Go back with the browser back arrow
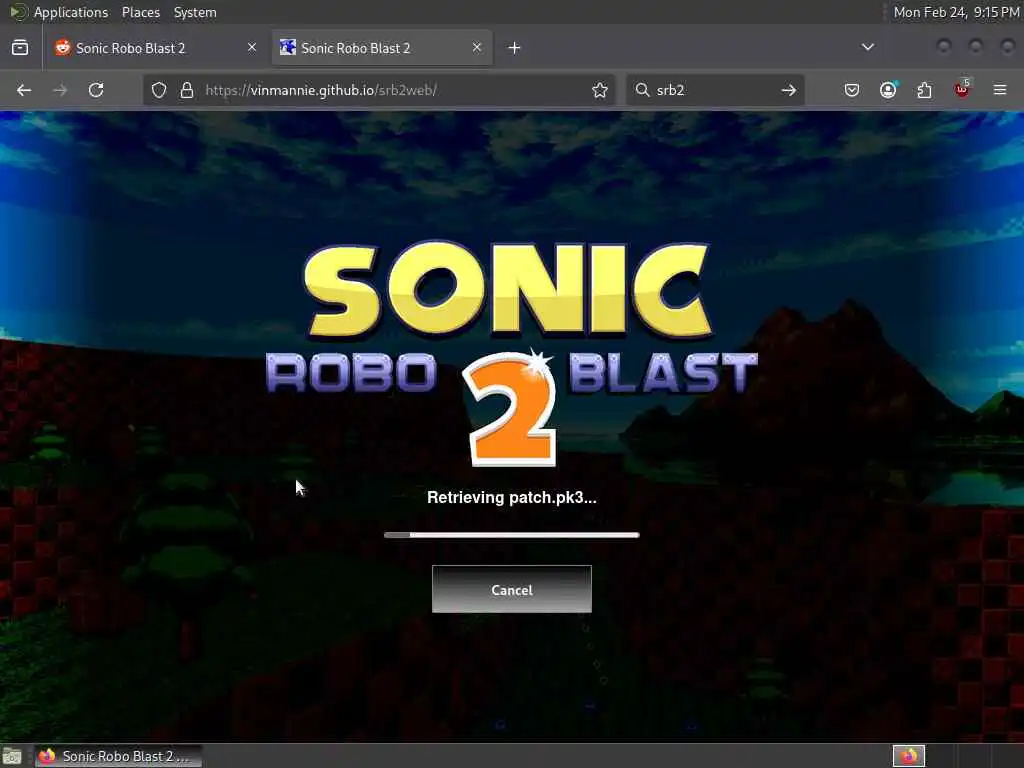This screenshot has height=768, width=1024. [x=24, y=90]
